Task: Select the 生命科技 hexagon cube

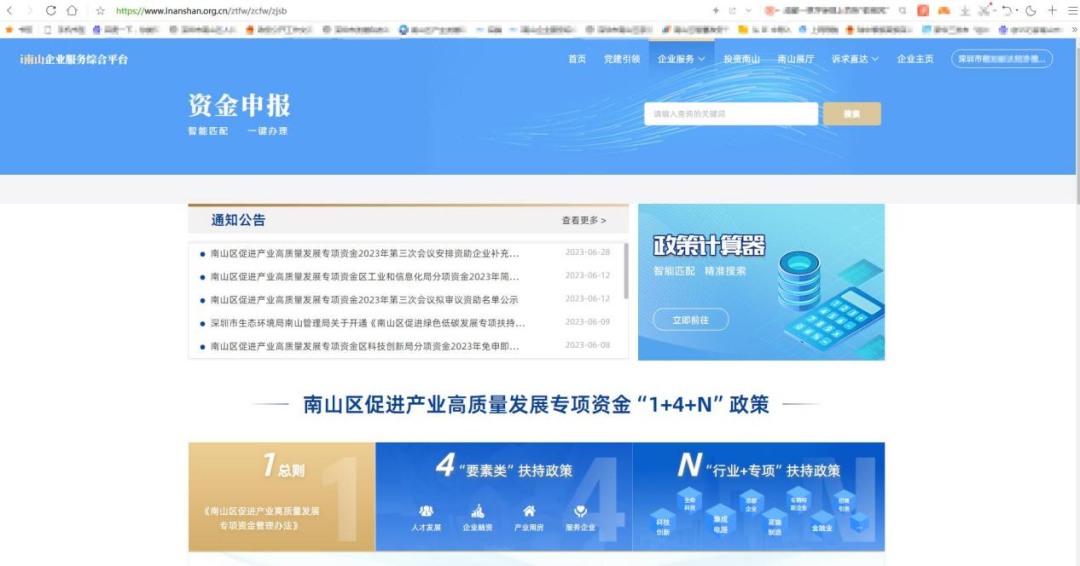Action: tap(689, 502)
